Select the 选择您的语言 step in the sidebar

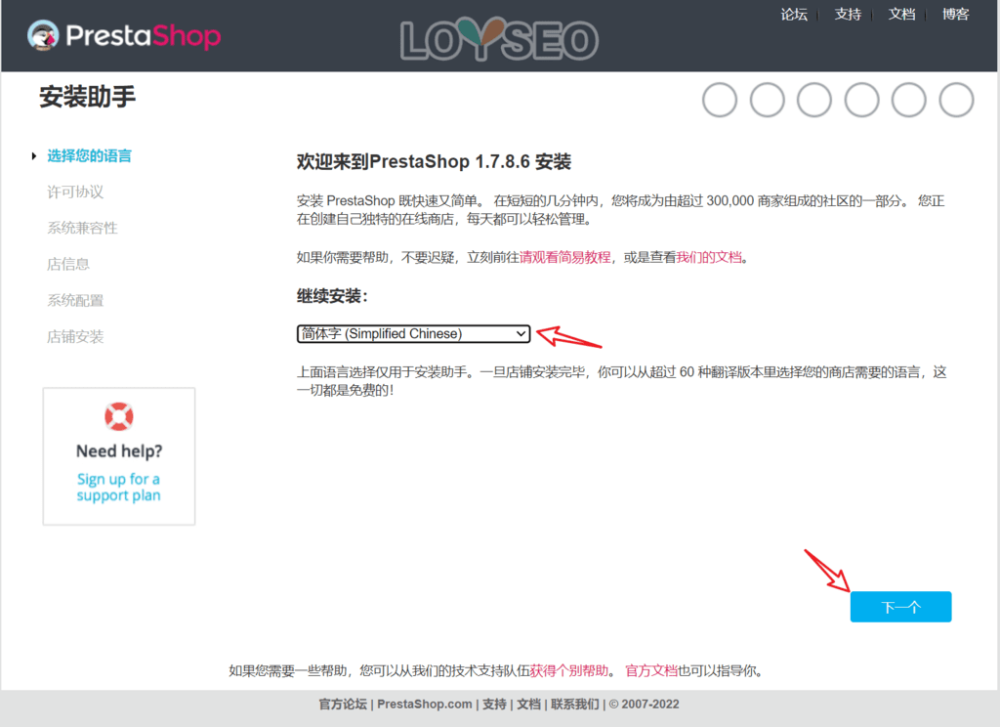tap(89, 156)
